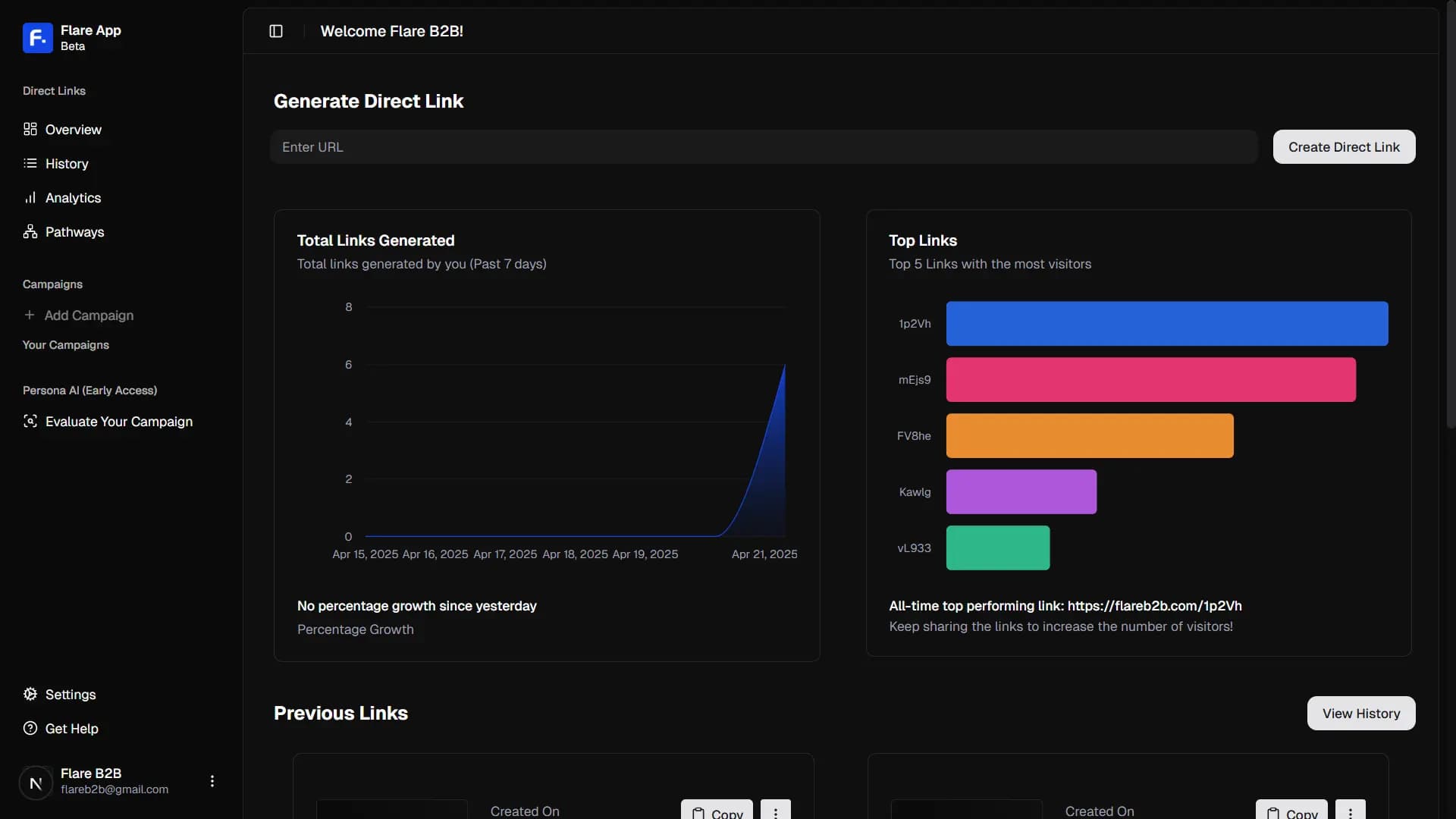Click the Flare App logo icon
The height and width of the screenshot is (819, 1456).
(x=38, y=38)
